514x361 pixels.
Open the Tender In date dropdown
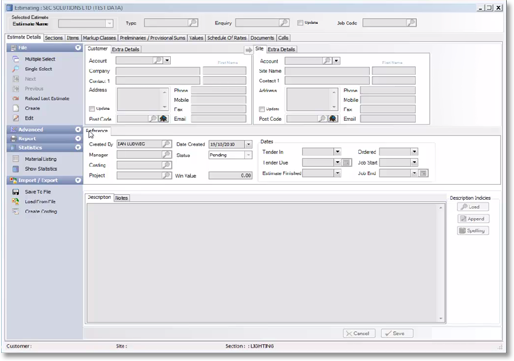point(337,152)
